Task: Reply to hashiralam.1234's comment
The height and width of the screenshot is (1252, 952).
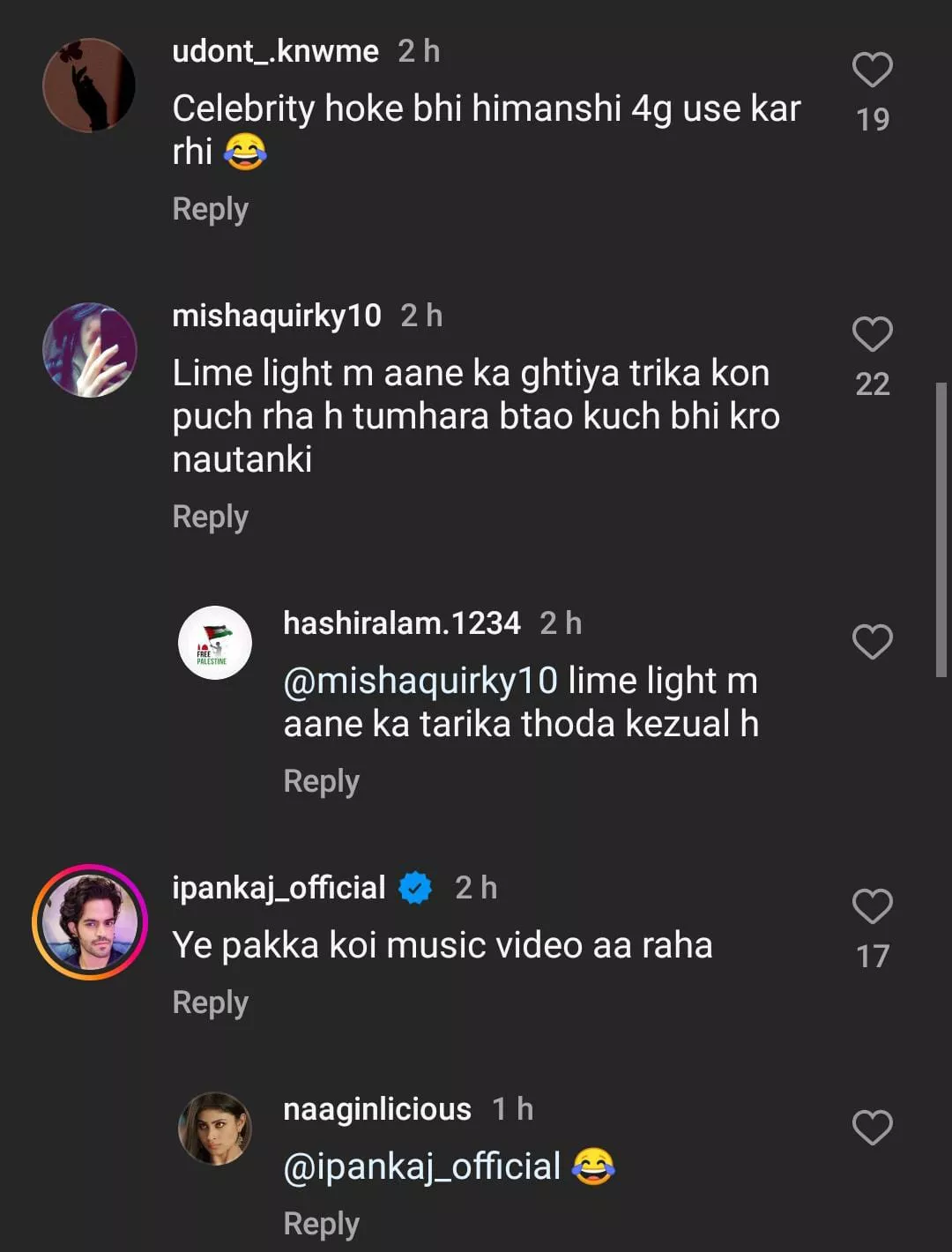Action: click(x=321, y=781)
